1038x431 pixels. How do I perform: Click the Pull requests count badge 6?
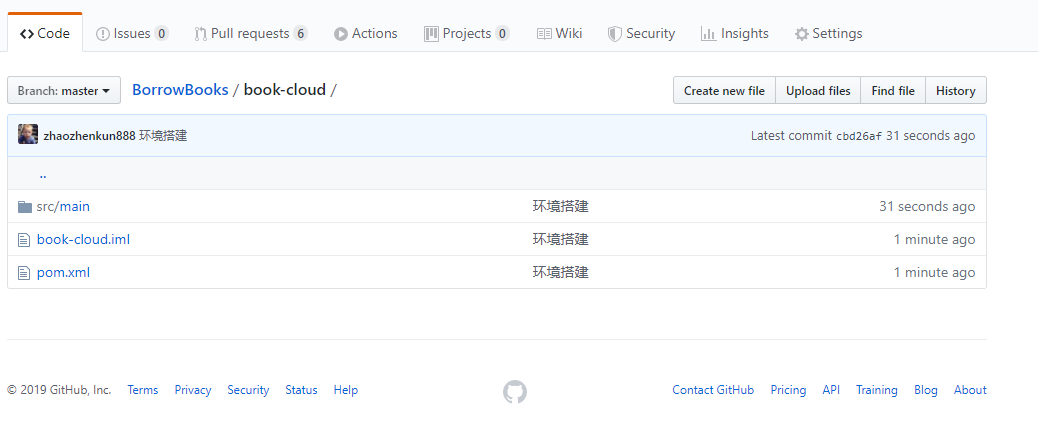(300, 33)
